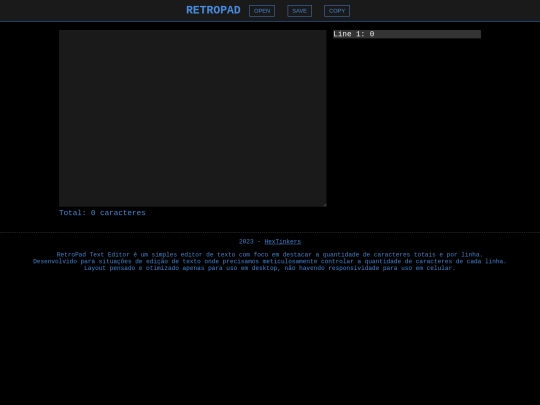Click the SAVE button
This screenshot has height=405, width=540.
tap(299, 11)
